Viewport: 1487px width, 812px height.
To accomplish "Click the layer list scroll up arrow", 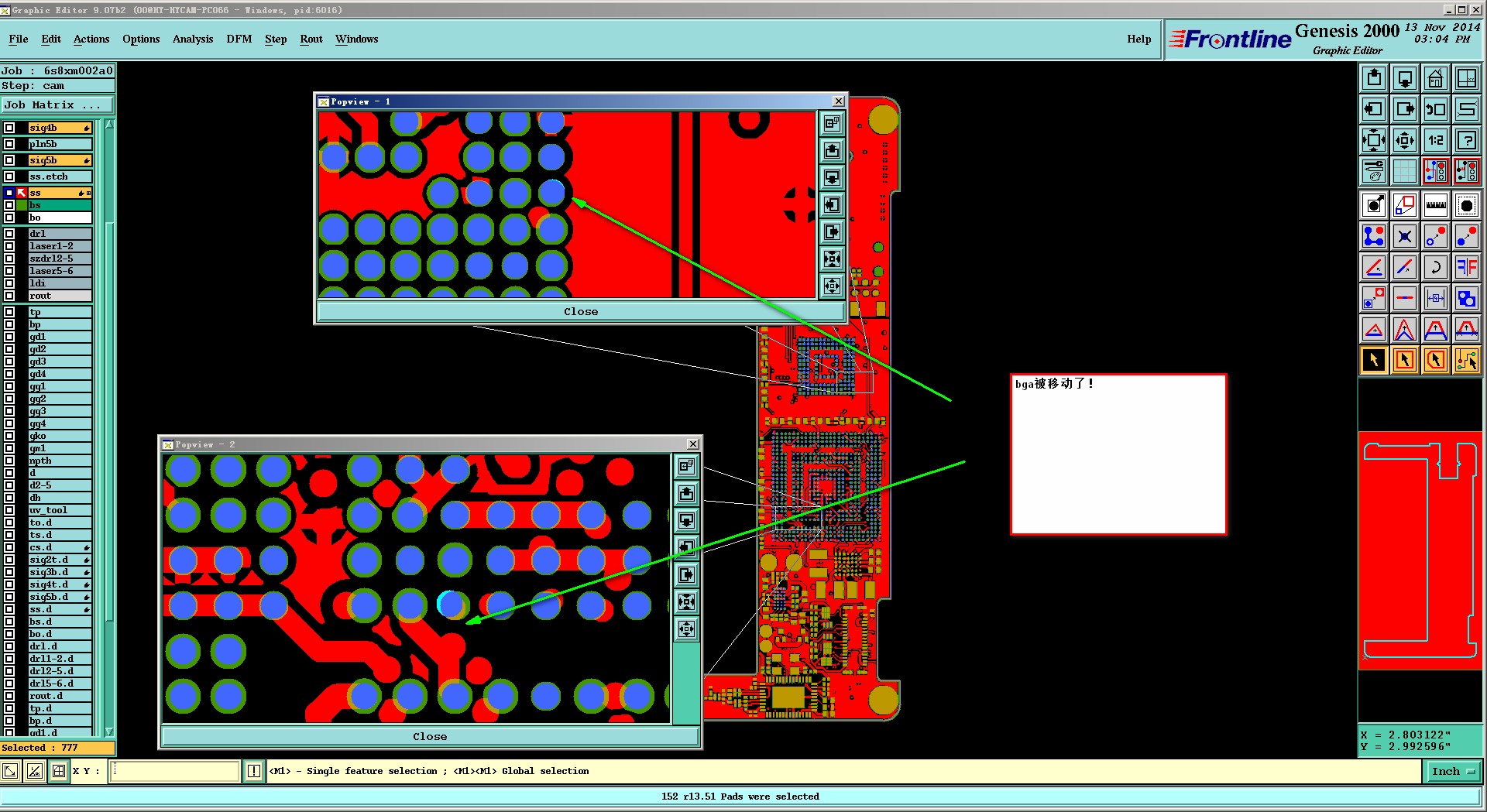I will (109, 125).
